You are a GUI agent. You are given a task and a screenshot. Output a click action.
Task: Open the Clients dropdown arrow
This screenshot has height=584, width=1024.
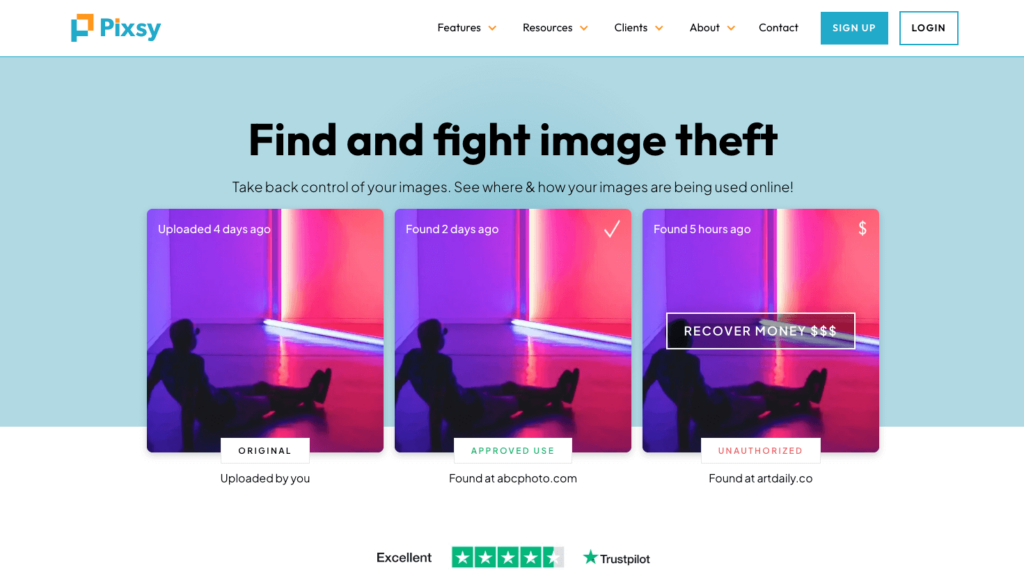(x=659, y=28)
